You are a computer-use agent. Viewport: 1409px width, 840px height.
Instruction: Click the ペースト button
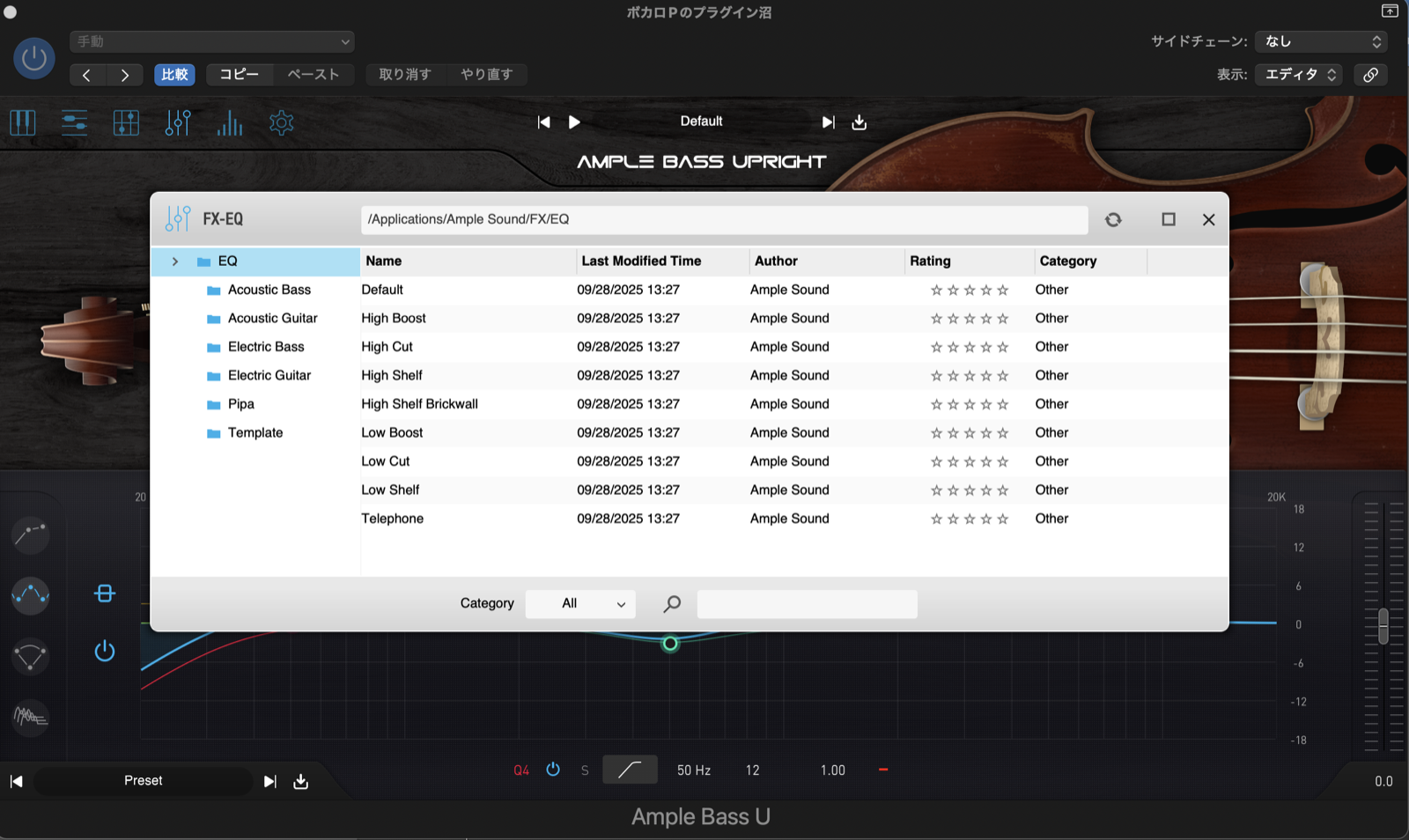point(313,75)
